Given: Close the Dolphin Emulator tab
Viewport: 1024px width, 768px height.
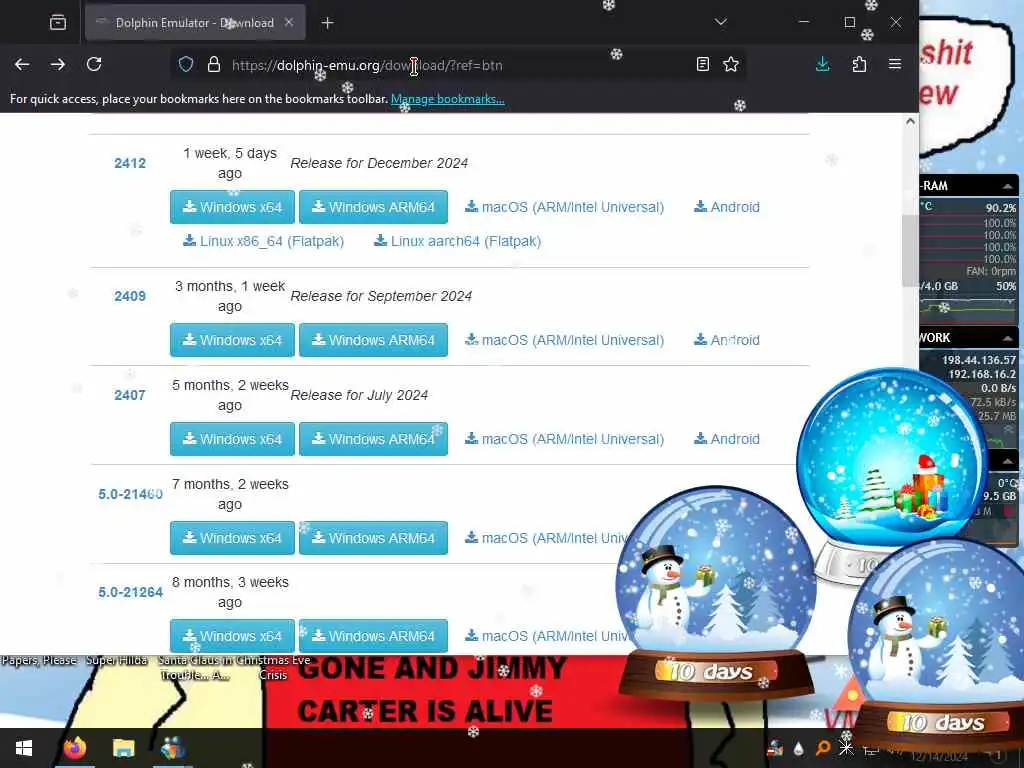Looking at the screenshot, I should point(289,22).
